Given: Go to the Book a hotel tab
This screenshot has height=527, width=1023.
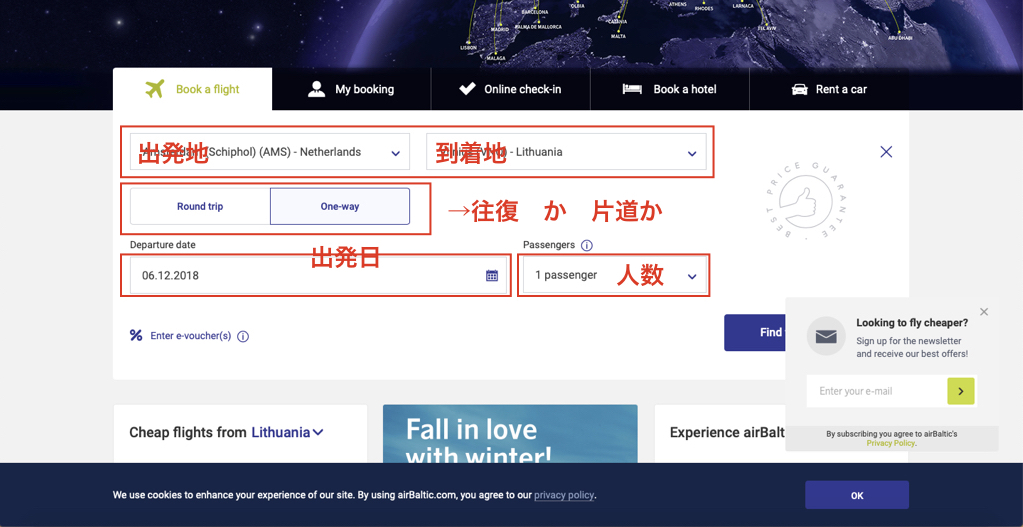Looking at the screenshot, I should (x=669, y=89).
